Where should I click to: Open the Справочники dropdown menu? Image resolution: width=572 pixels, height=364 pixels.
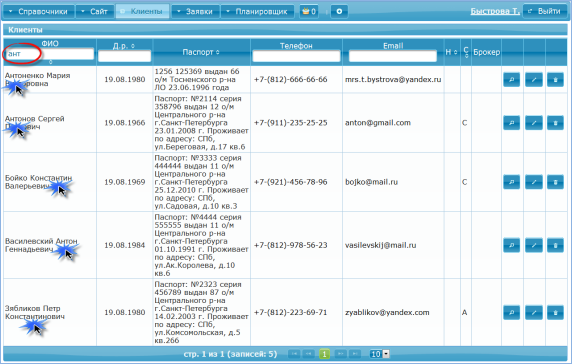click(x=39, y=11)
